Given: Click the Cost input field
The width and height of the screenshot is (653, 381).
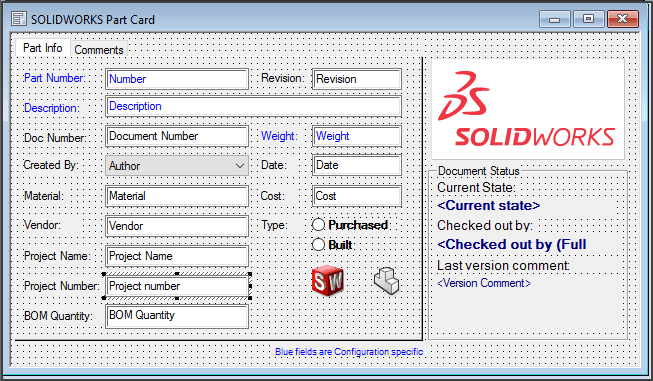Looking at the screenshot, I should 357,196.
